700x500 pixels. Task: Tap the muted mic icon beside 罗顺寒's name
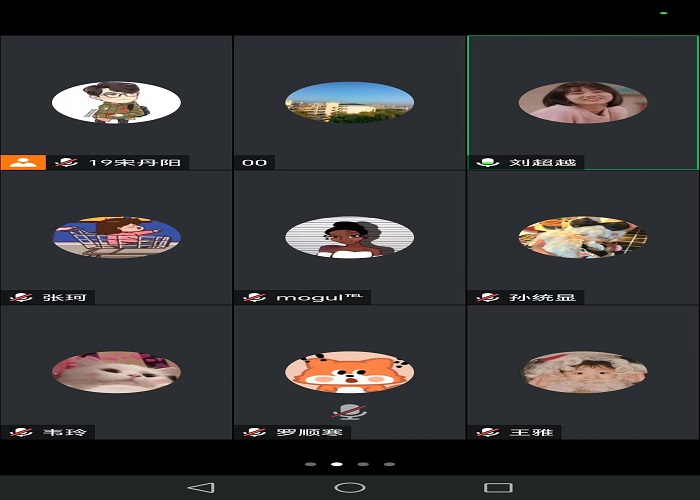[x=255, y=432]
